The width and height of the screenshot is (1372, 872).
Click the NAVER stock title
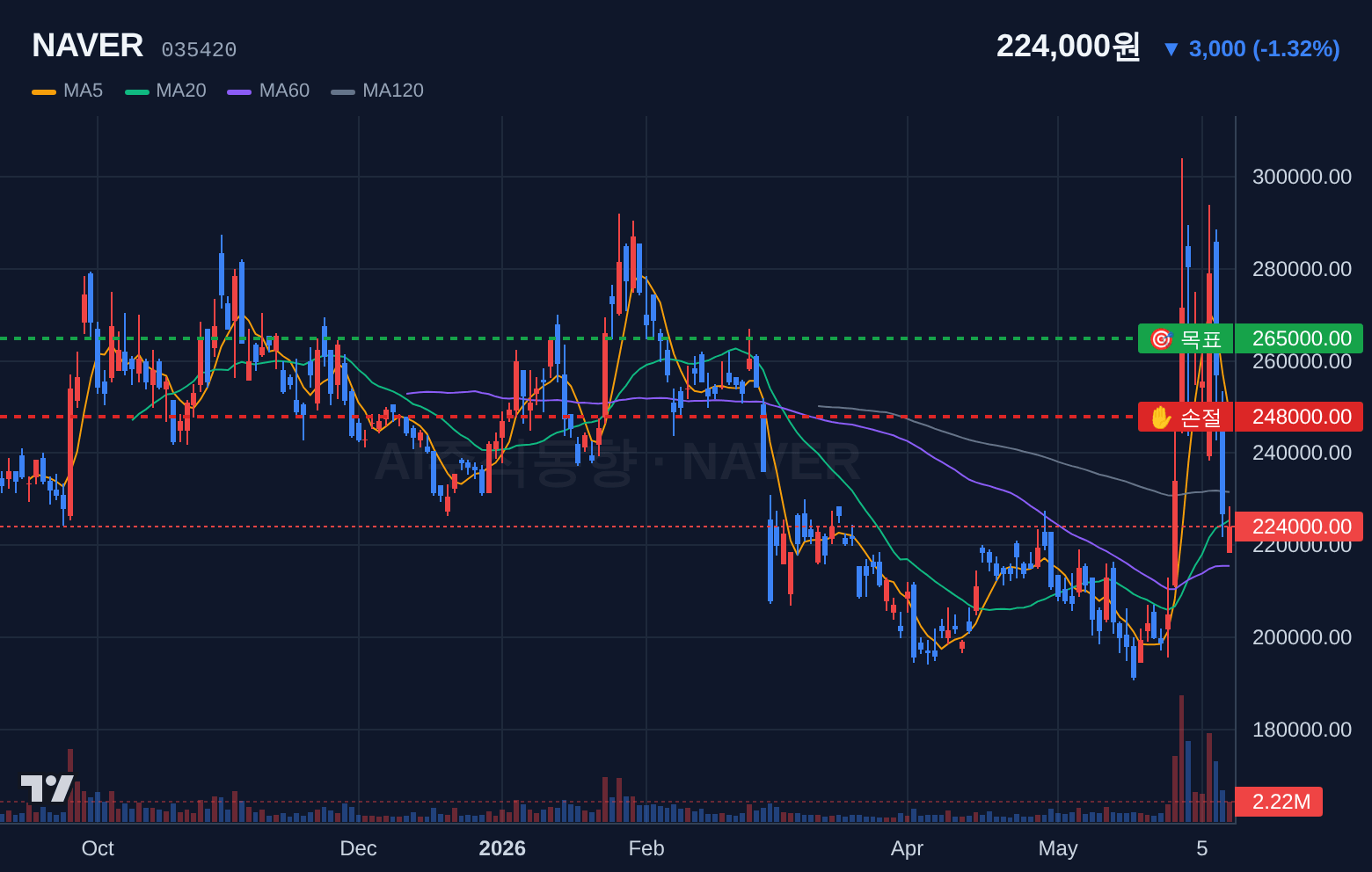click(x=88, y=46)
